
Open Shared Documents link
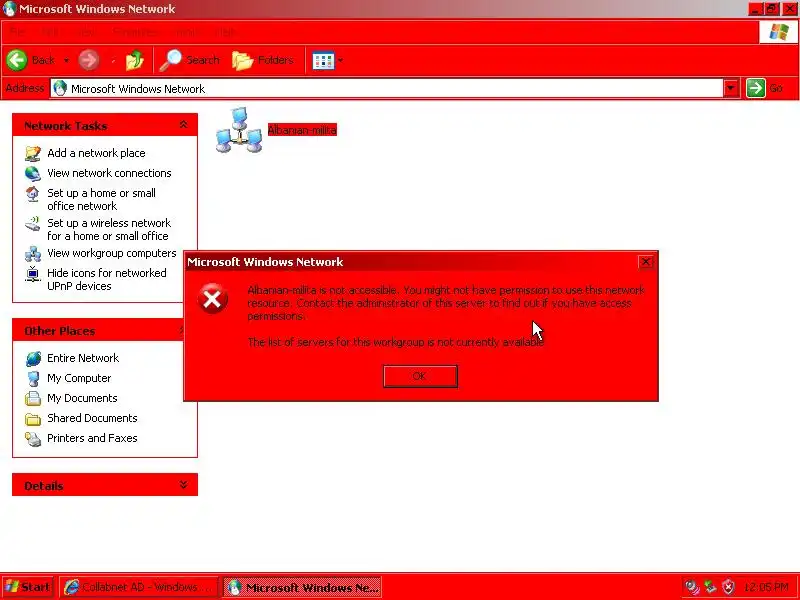click(92, 418)
